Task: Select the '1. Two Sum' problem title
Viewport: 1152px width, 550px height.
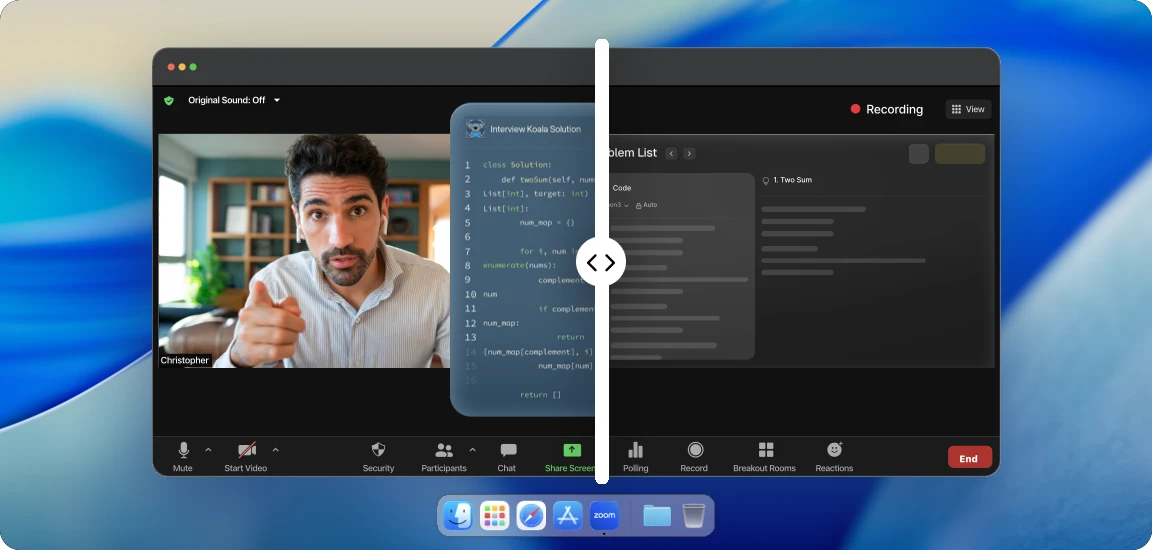Action: pyautogui.click(x=793, y=180)
